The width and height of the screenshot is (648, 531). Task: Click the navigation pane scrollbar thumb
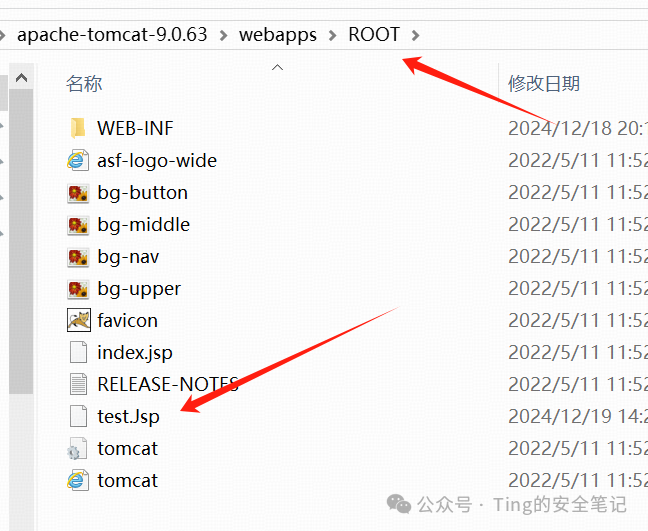(21, 242)
